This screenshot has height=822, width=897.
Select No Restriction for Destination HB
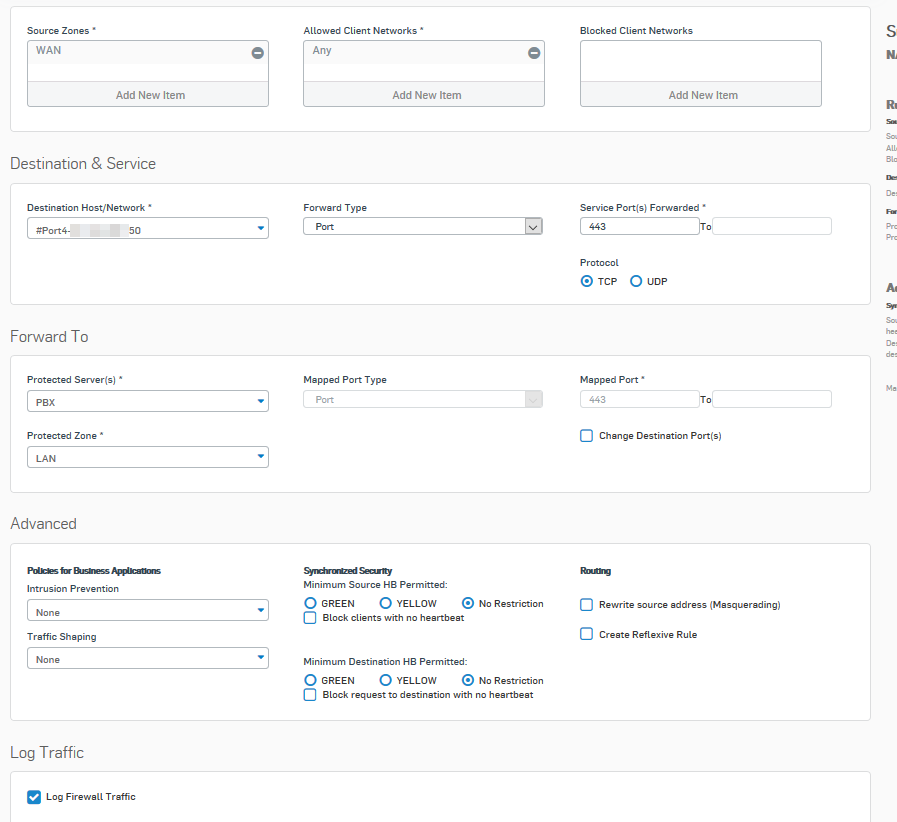click(468, 680)
